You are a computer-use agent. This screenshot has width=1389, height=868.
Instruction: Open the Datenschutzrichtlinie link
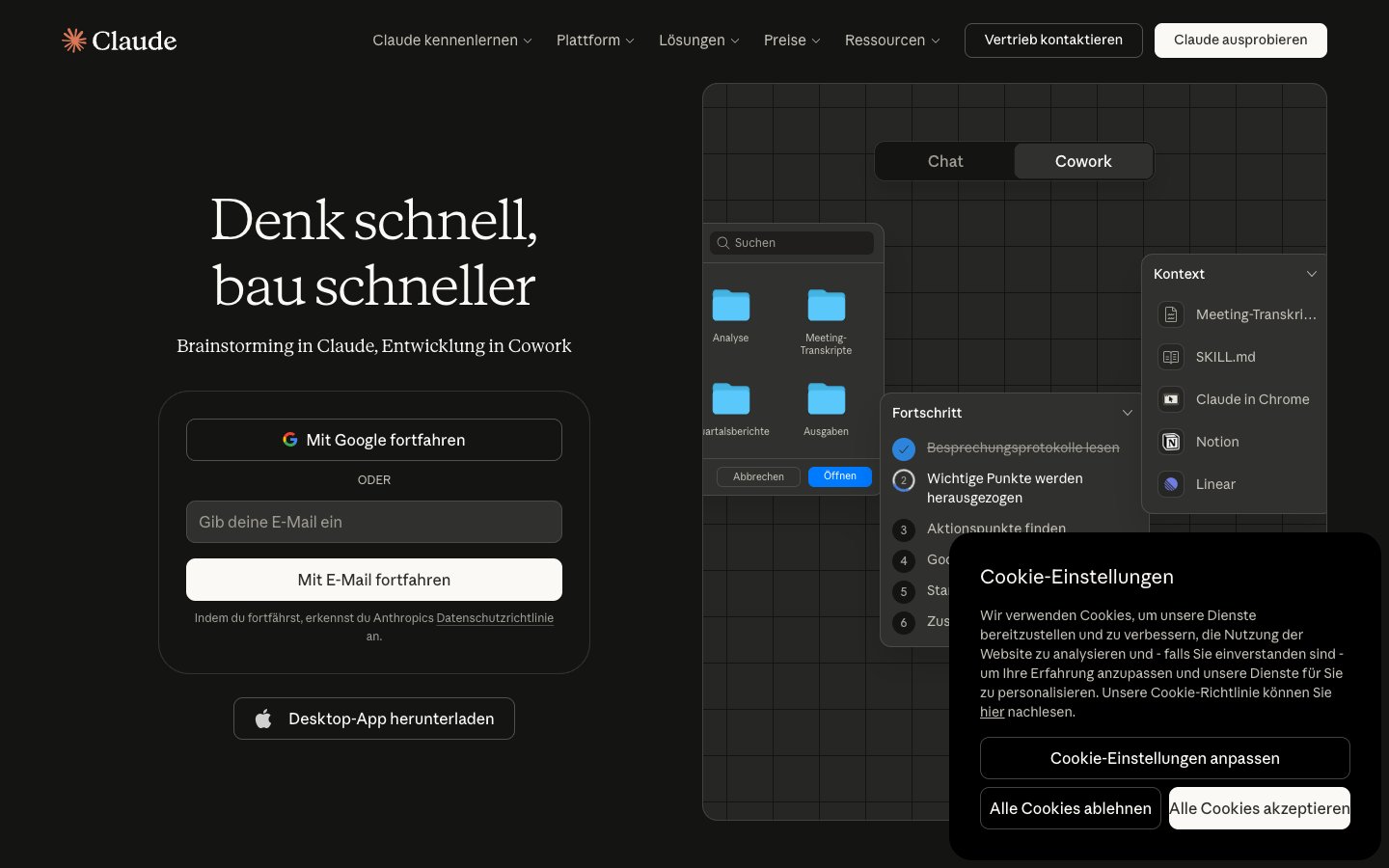(x=495, y=618)
